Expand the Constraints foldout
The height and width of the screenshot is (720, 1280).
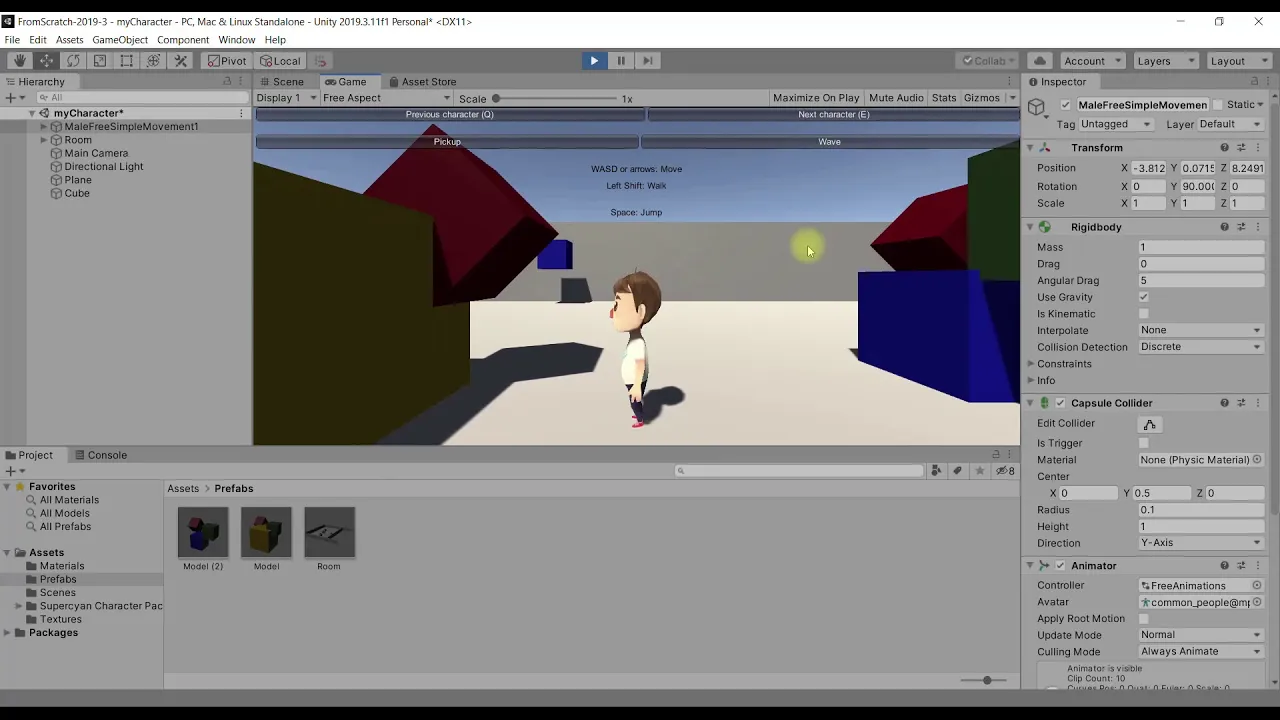point(1031,364)
